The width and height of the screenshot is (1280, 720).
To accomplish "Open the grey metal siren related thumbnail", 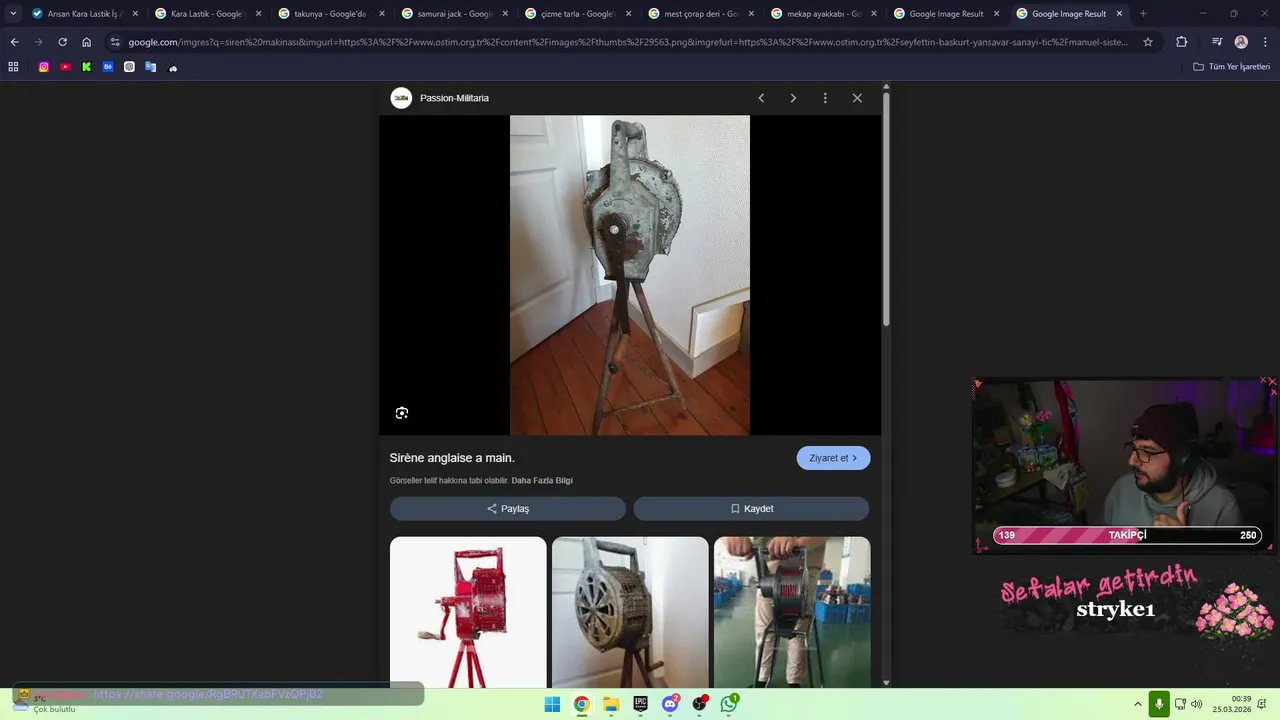I will point(630,612).
